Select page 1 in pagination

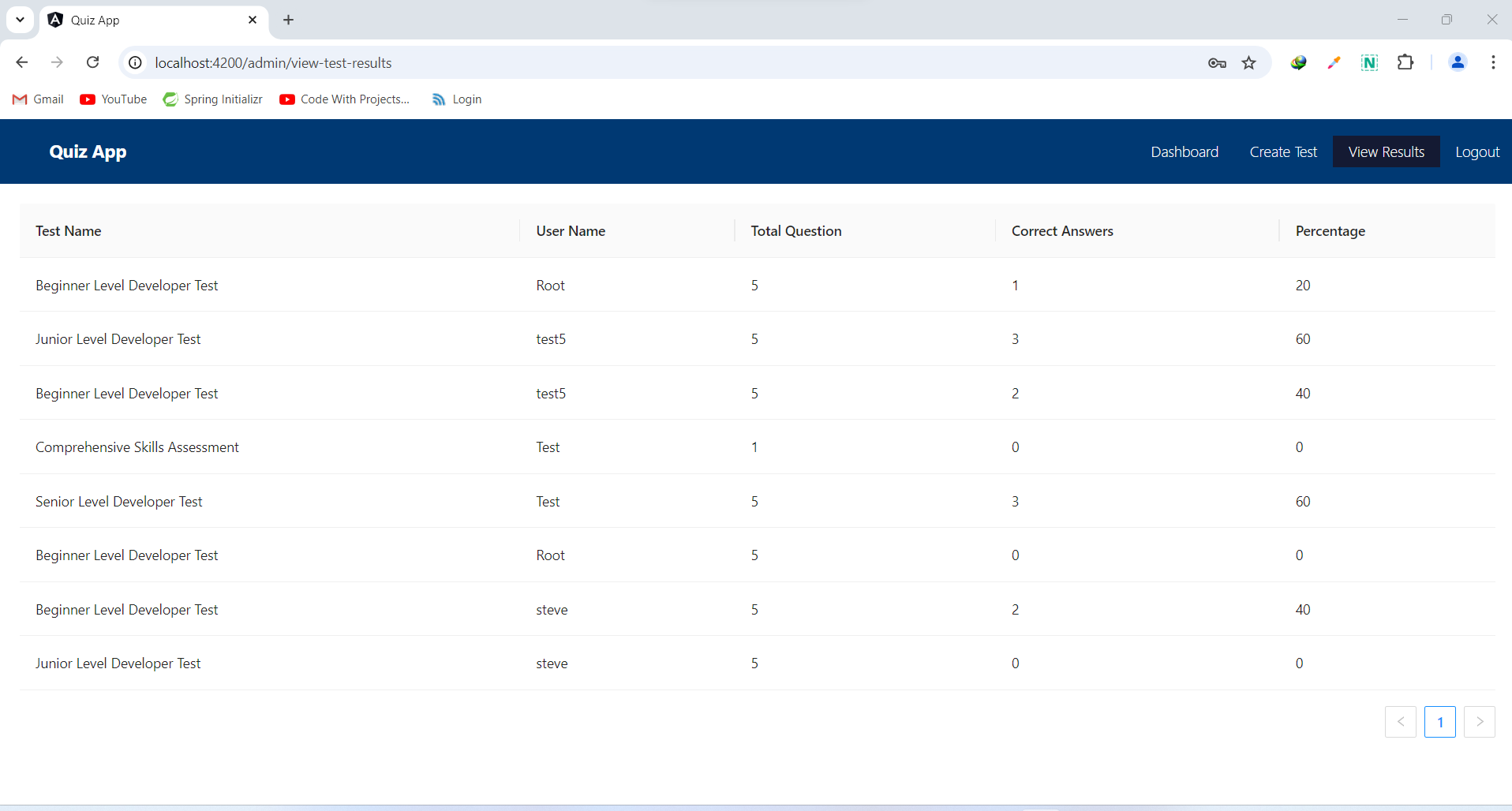(1440, 722)
